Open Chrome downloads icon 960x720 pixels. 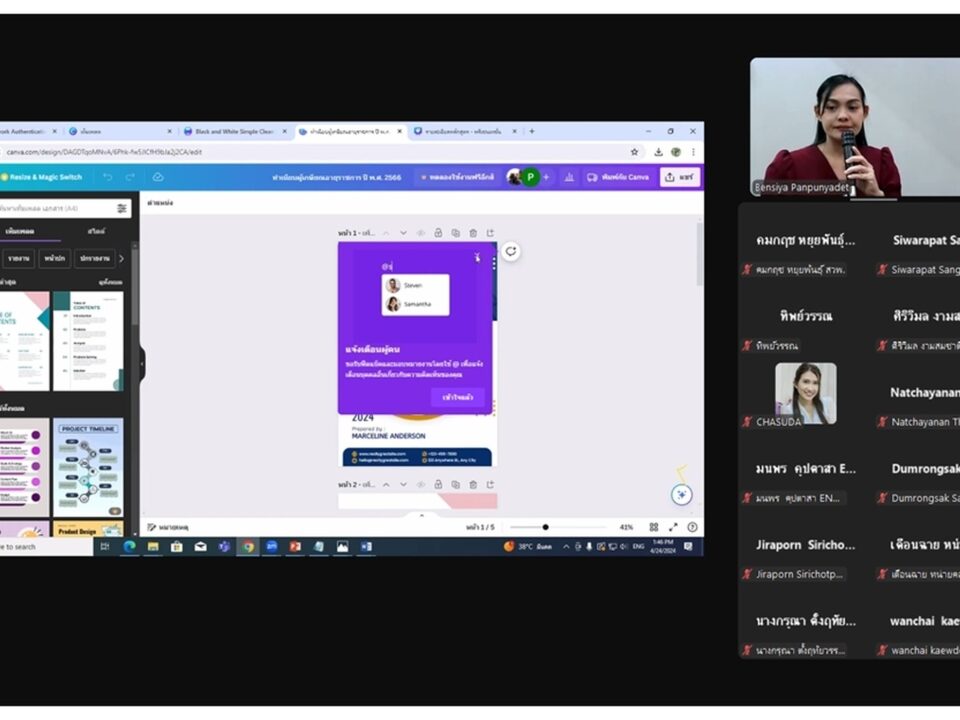click(658, 152)
